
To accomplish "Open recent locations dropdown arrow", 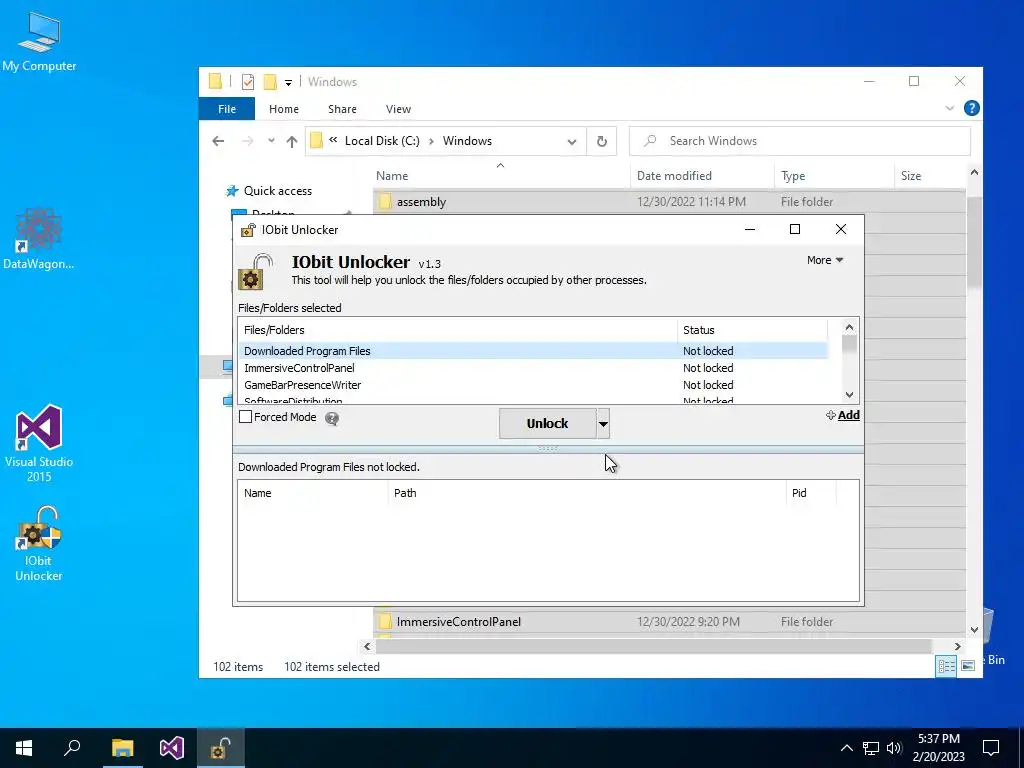I will coord(271,141).
